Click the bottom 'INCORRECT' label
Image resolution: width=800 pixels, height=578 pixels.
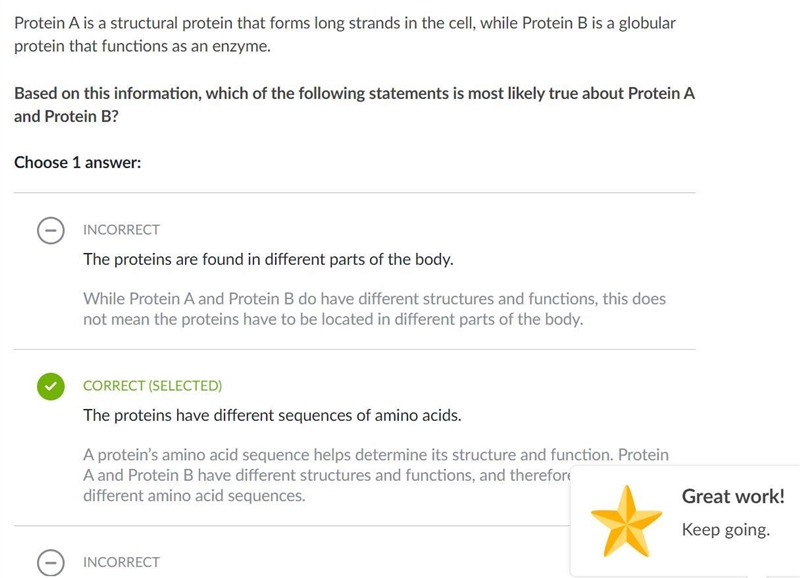coord(121,562)
